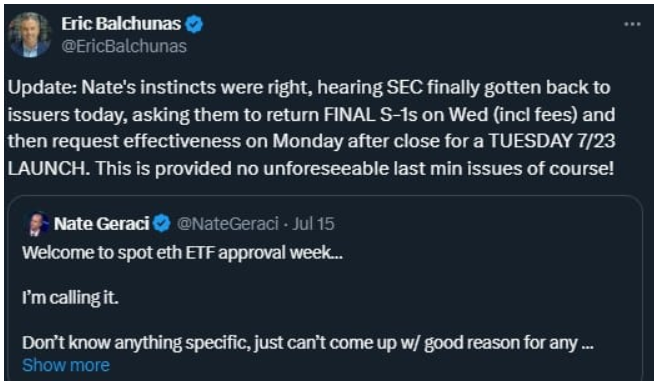Click the Eric Balchunas display name

tap(121, 24)
